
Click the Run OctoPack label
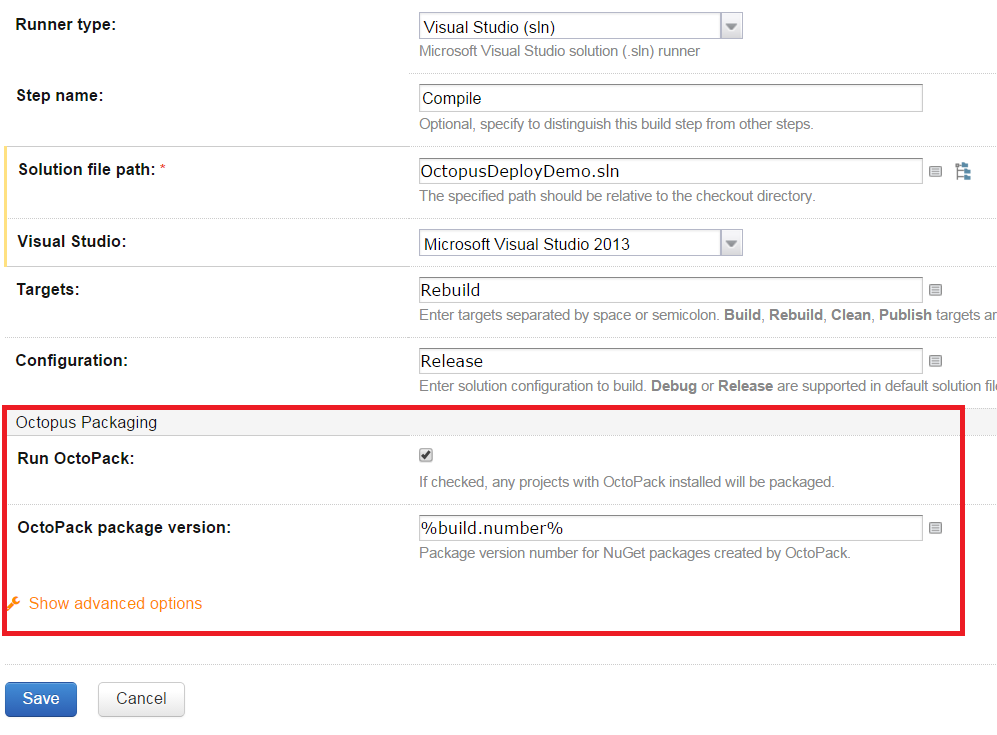pyautogui.click(x=76, y=457)
